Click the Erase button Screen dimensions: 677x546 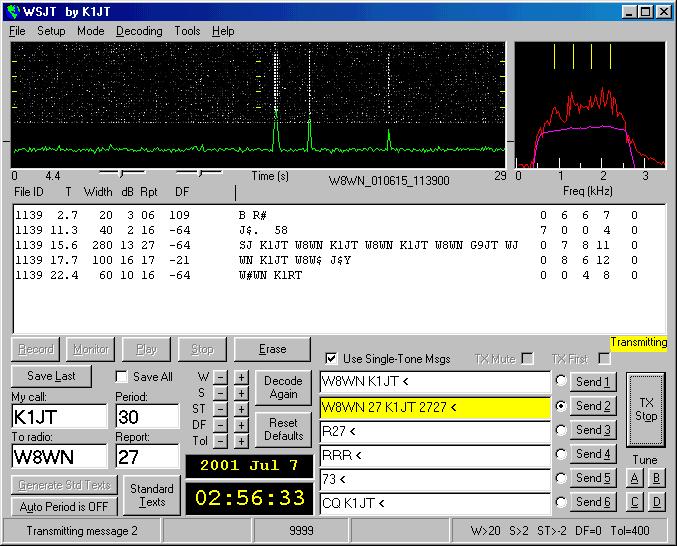point(272,349)
